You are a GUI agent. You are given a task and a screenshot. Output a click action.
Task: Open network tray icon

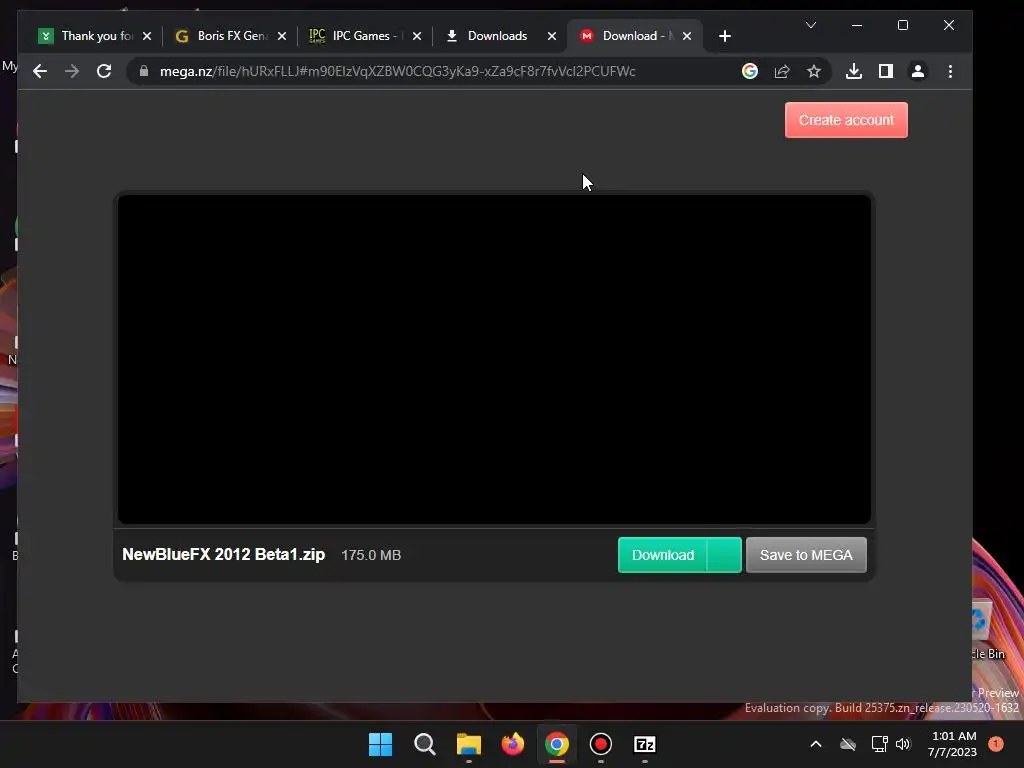coord(879,744)
